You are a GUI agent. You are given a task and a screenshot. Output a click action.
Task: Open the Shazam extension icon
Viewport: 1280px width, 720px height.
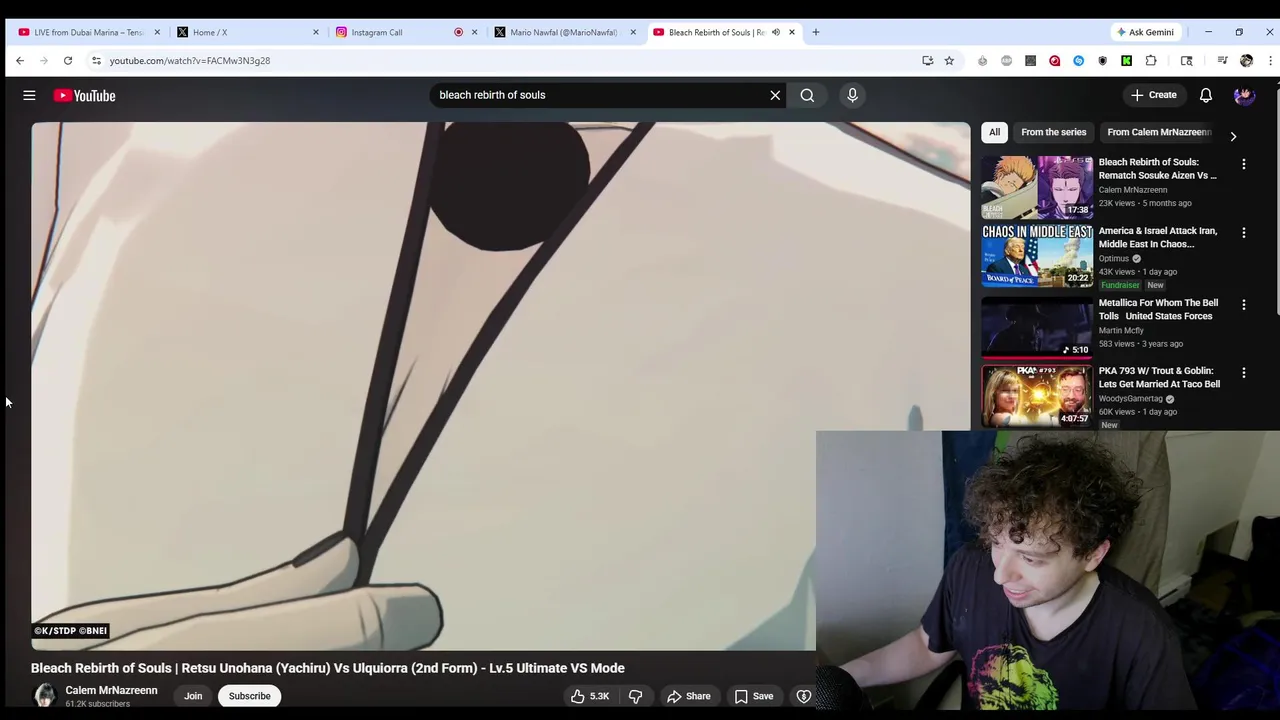pyautogui.click(x=1078, y=61)
